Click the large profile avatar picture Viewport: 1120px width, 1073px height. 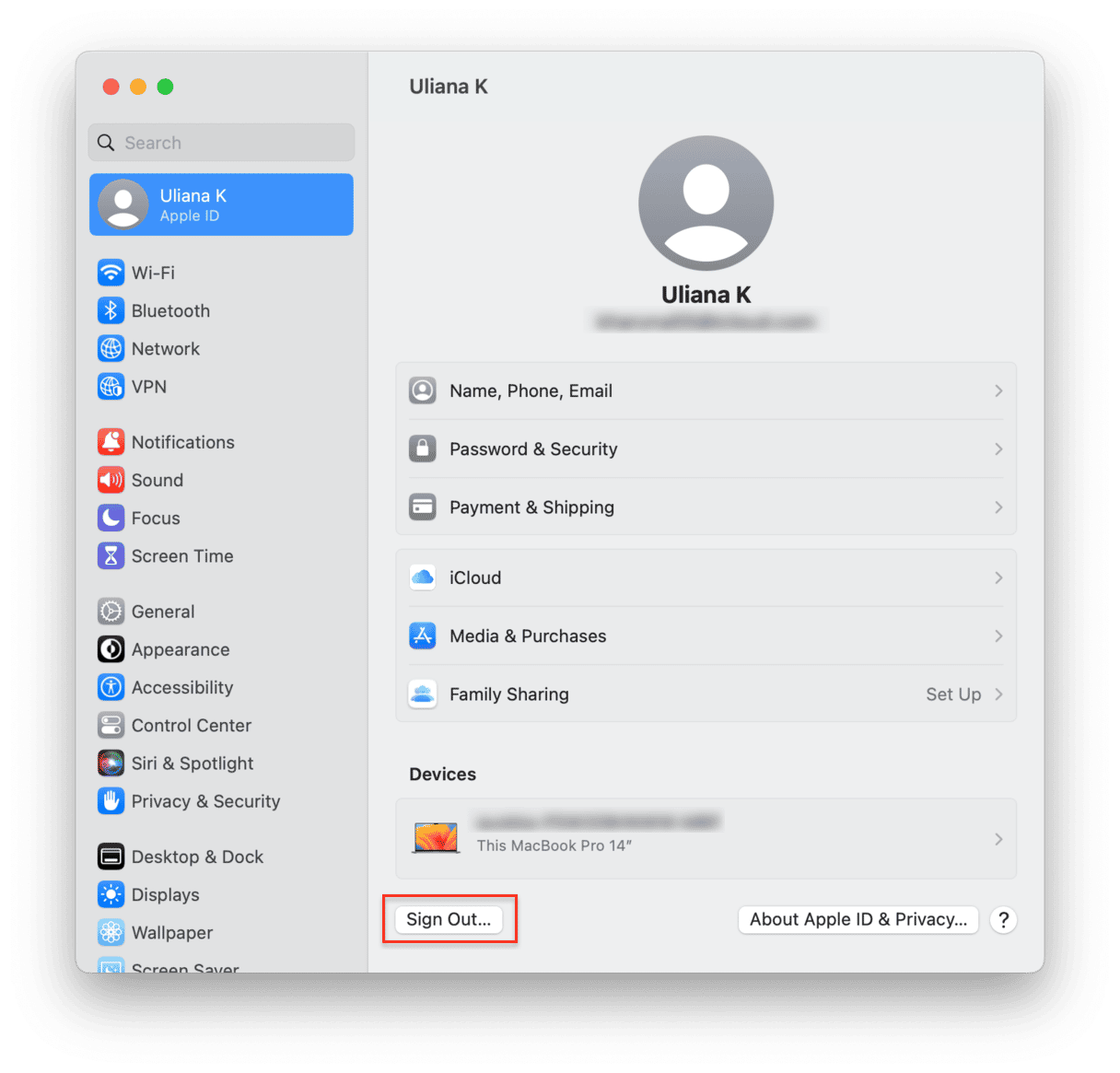pos(706,203)
